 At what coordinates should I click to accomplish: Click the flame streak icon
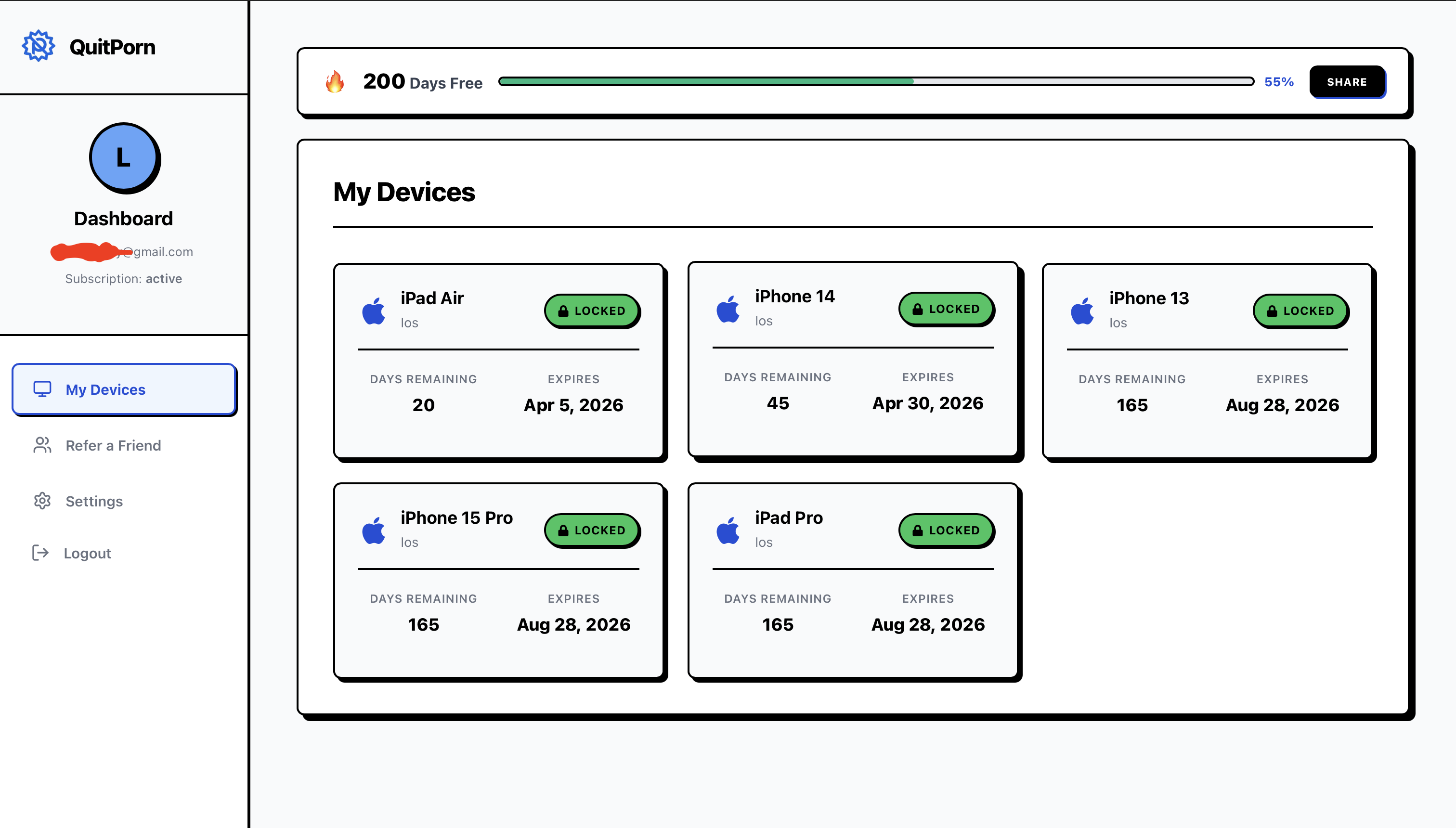335,82
